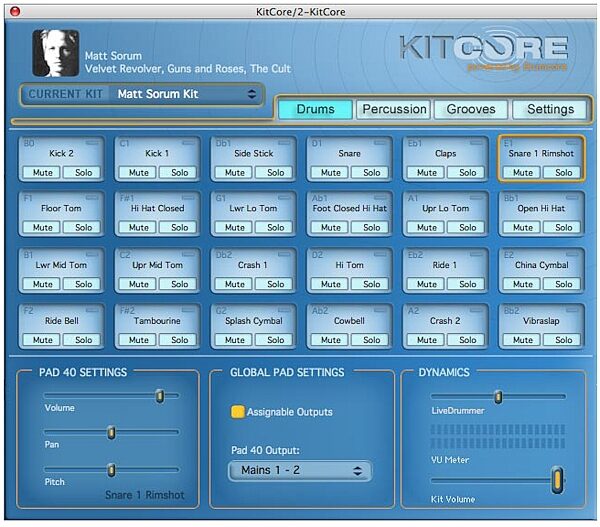The image size is (600, 527).
Task: Mute the Ride 1 pad
Action: (x=427, y=284)
